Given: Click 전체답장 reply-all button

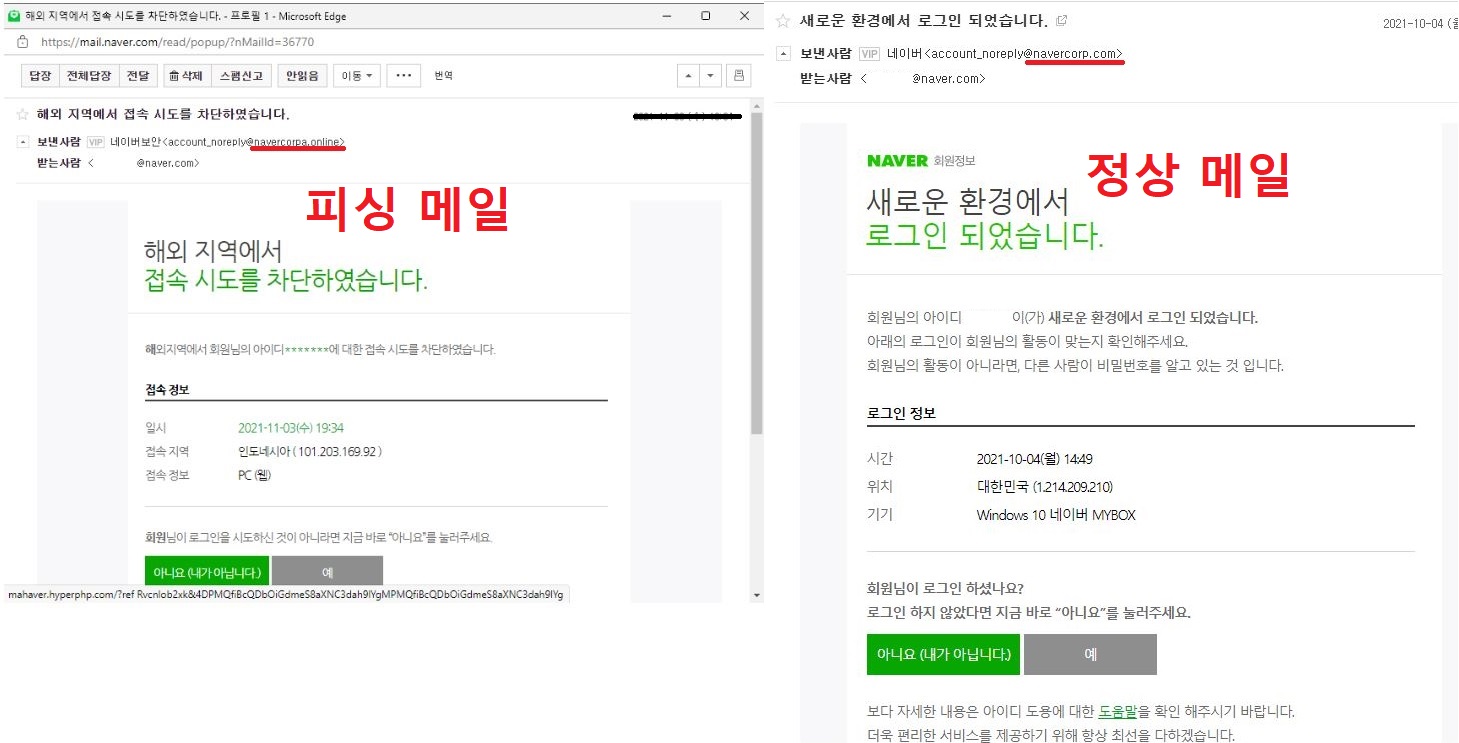Looking at the screenshot, I should tap(89, 76).
